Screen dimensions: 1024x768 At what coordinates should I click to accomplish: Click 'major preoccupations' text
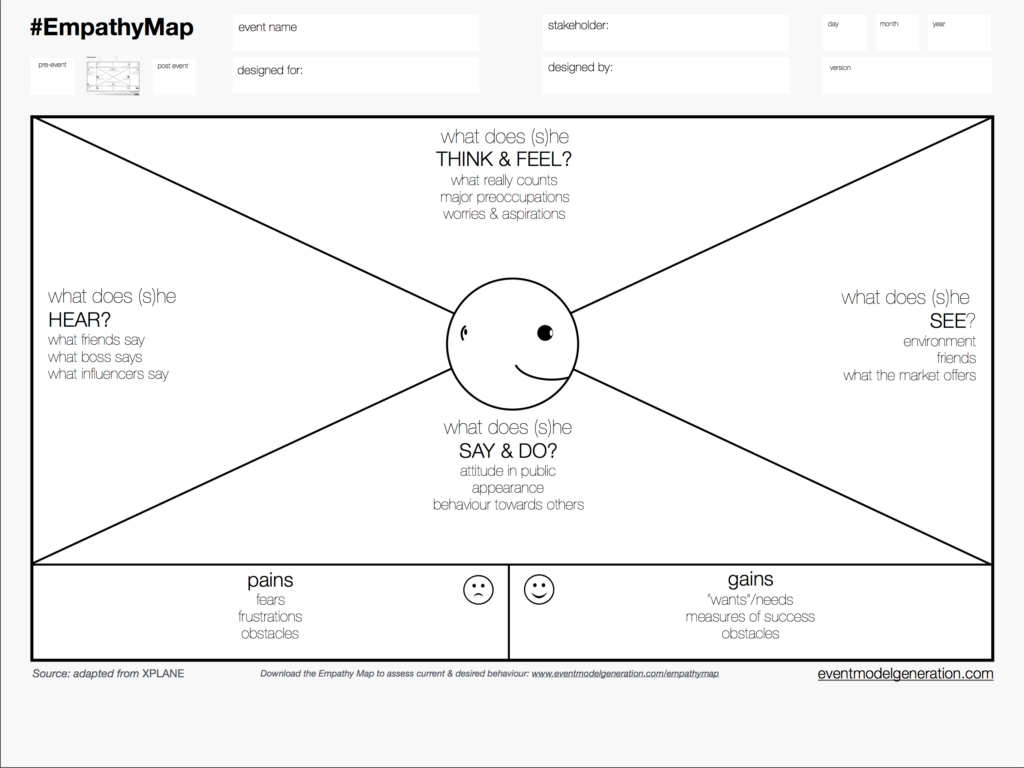click(x=504, y=197)
